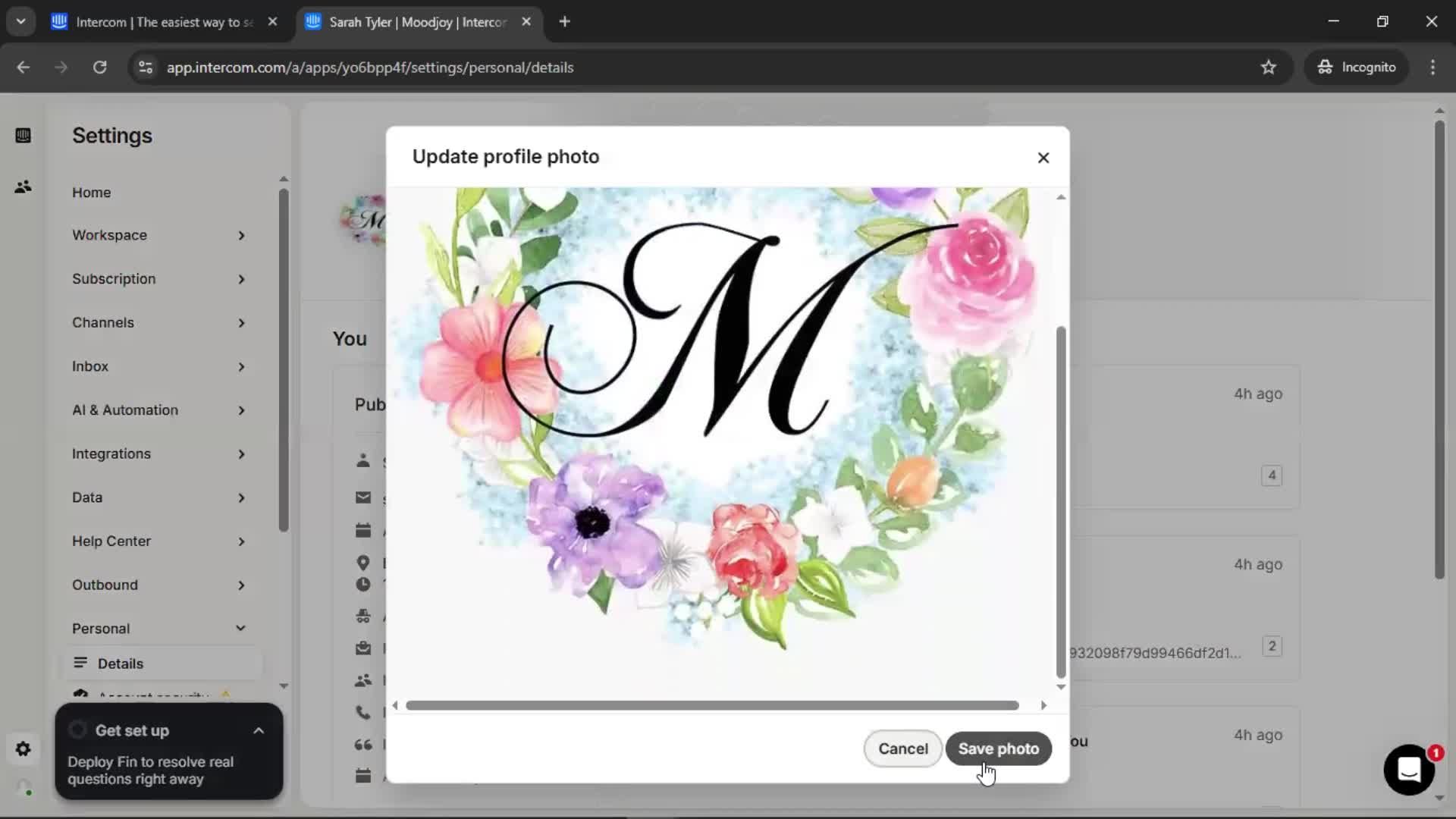This screenshot has height=819, width=1456.
Task: Expand the Workspace settings section
Action: 159,235
